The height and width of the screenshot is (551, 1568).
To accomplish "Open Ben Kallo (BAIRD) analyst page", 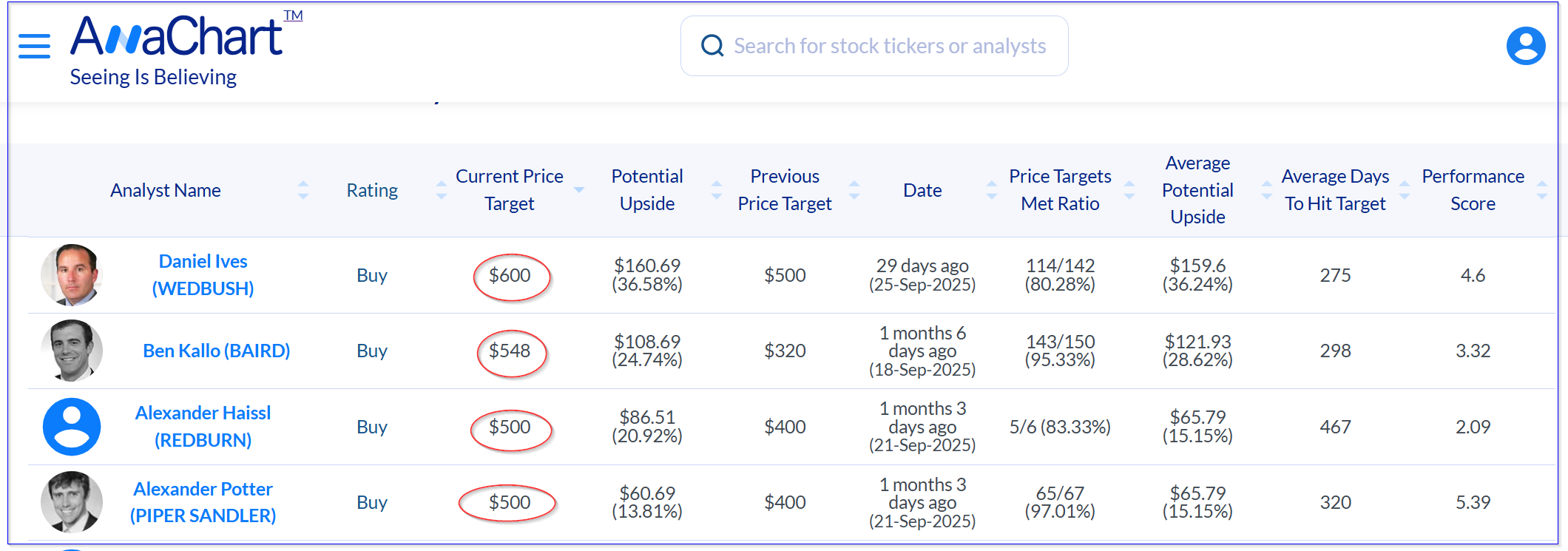I will (x=216, y=351).
